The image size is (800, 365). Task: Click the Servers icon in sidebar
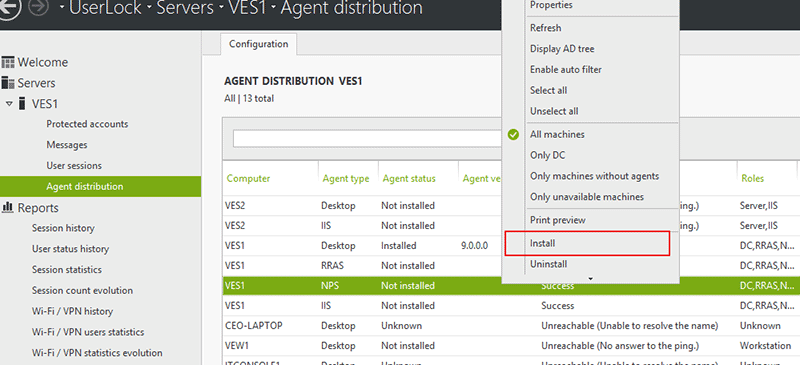point(8,83)
